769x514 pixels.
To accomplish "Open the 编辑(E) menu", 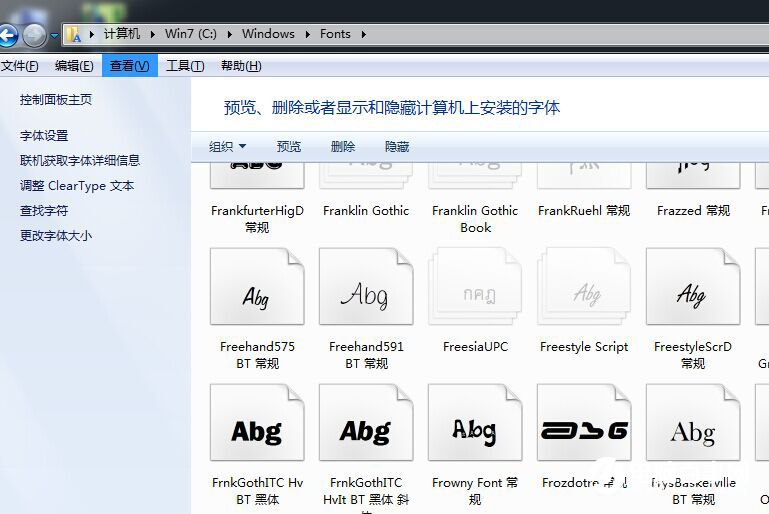I will [x=74, y=66].
